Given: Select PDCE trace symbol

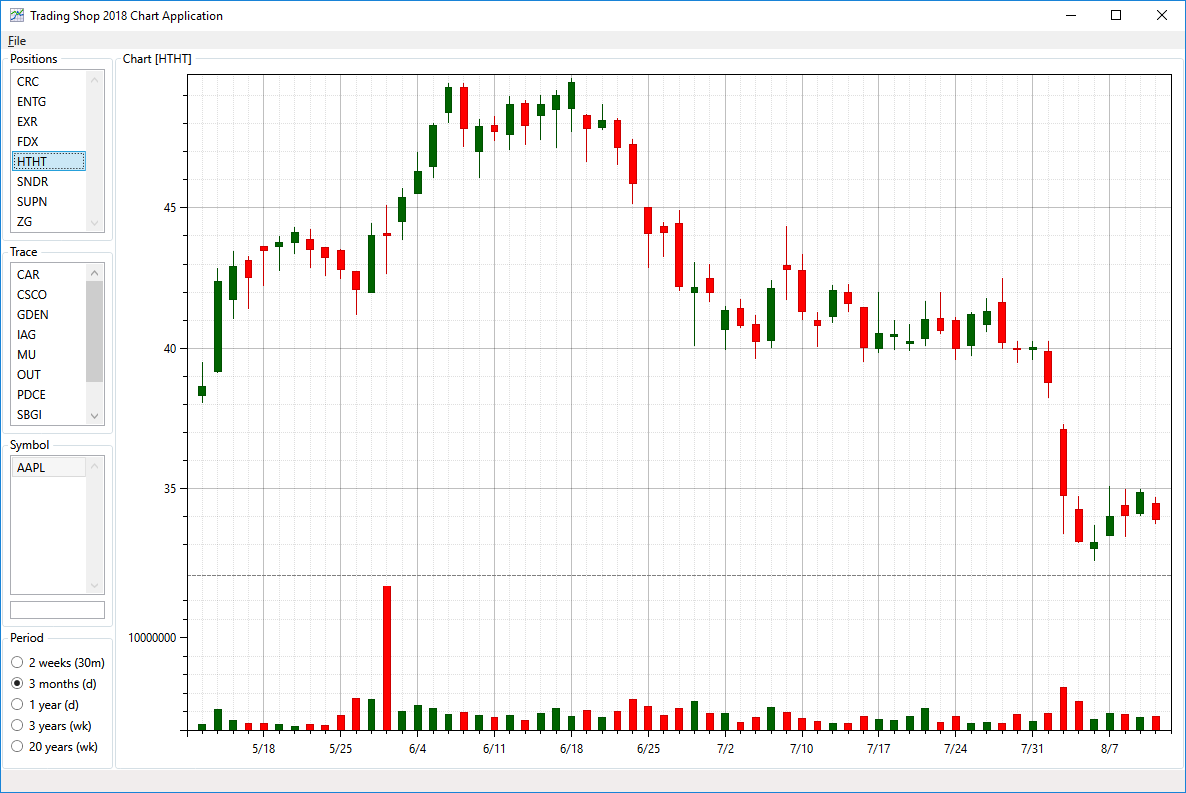Looking at the screenshot, I should [x=48, y=394].
